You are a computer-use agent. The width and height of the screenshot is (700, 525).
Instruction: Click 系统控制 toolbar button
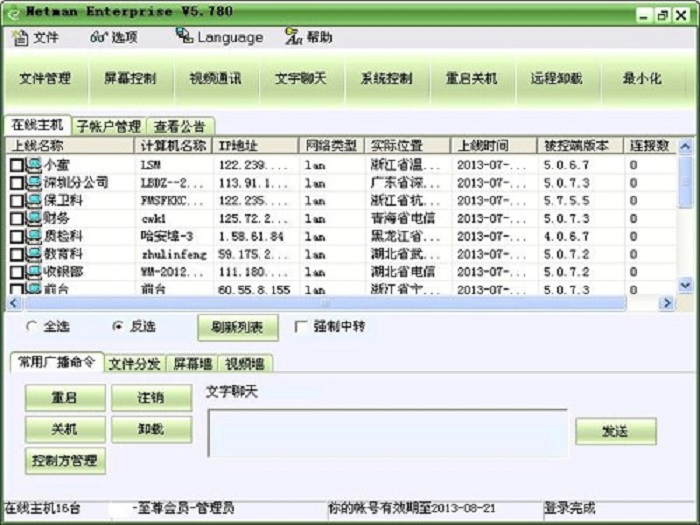(x=386, y=79)
